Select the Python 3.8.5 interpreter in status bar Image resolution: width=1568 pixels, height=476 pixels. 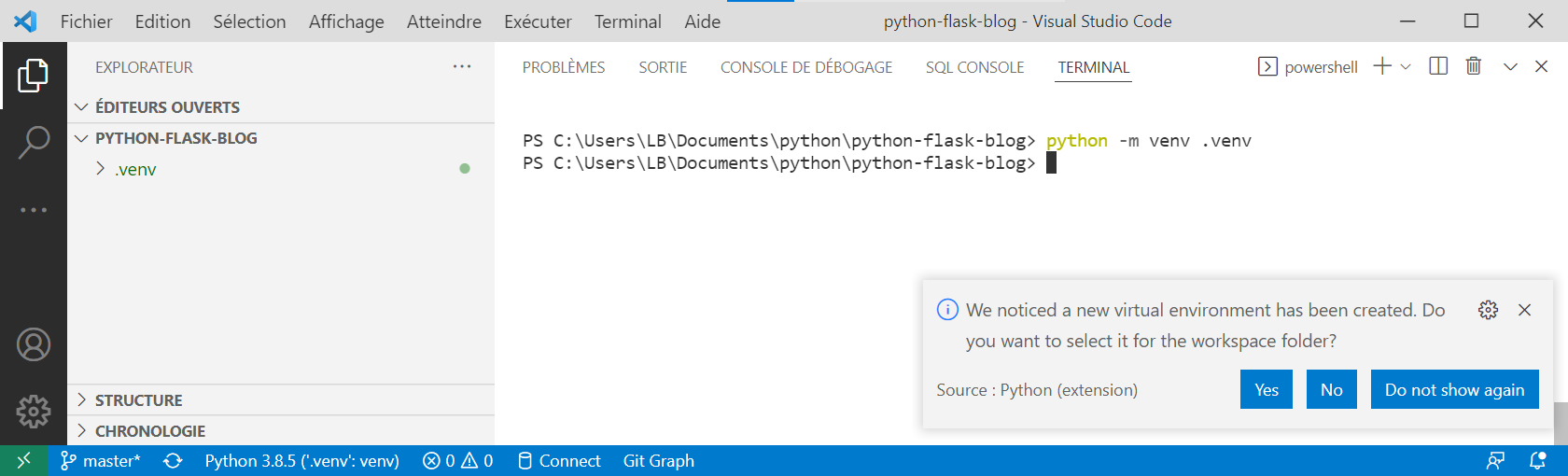click(301, 461)
